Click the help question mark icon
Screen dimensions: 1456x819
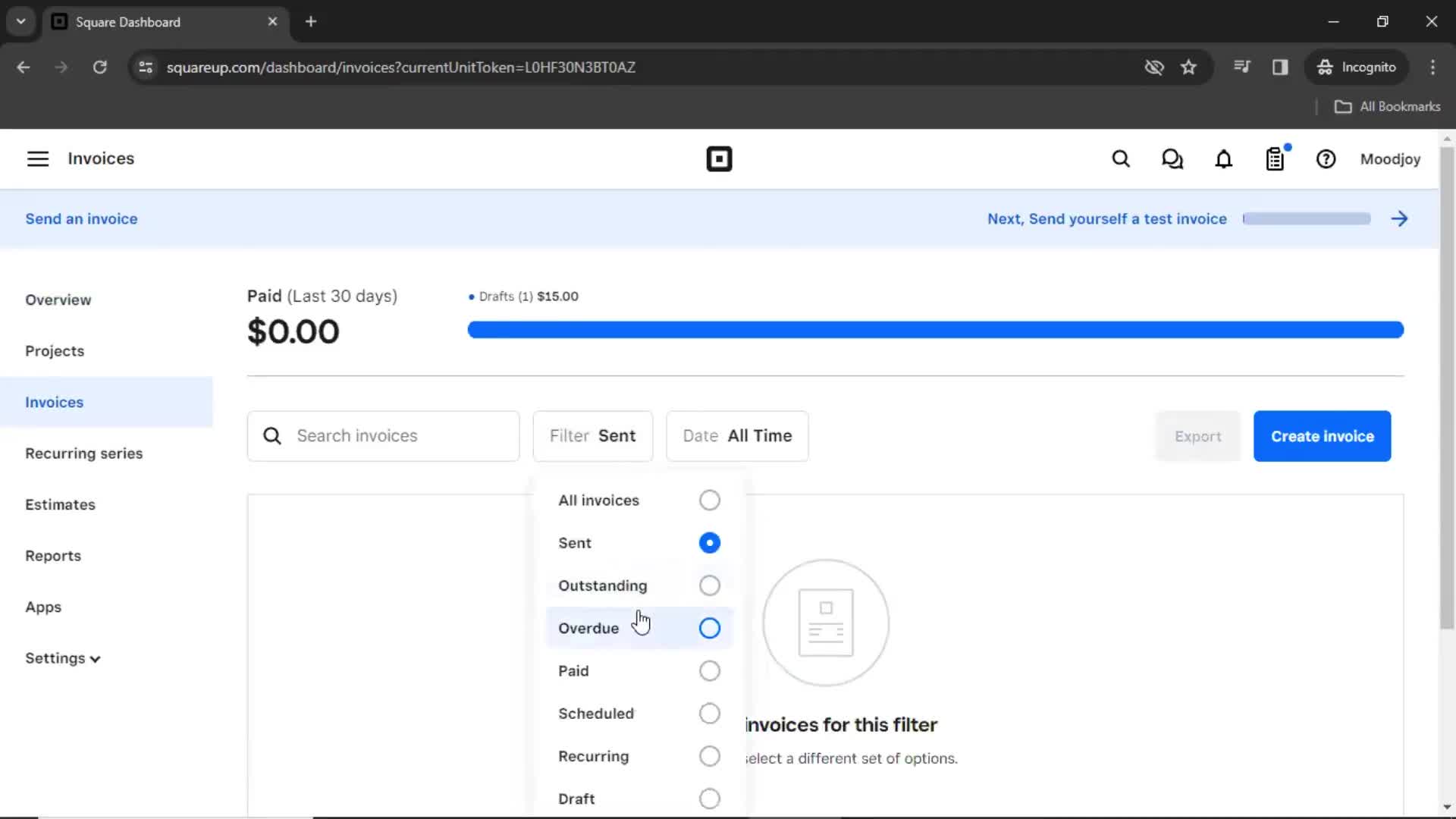click(1326, 159)
